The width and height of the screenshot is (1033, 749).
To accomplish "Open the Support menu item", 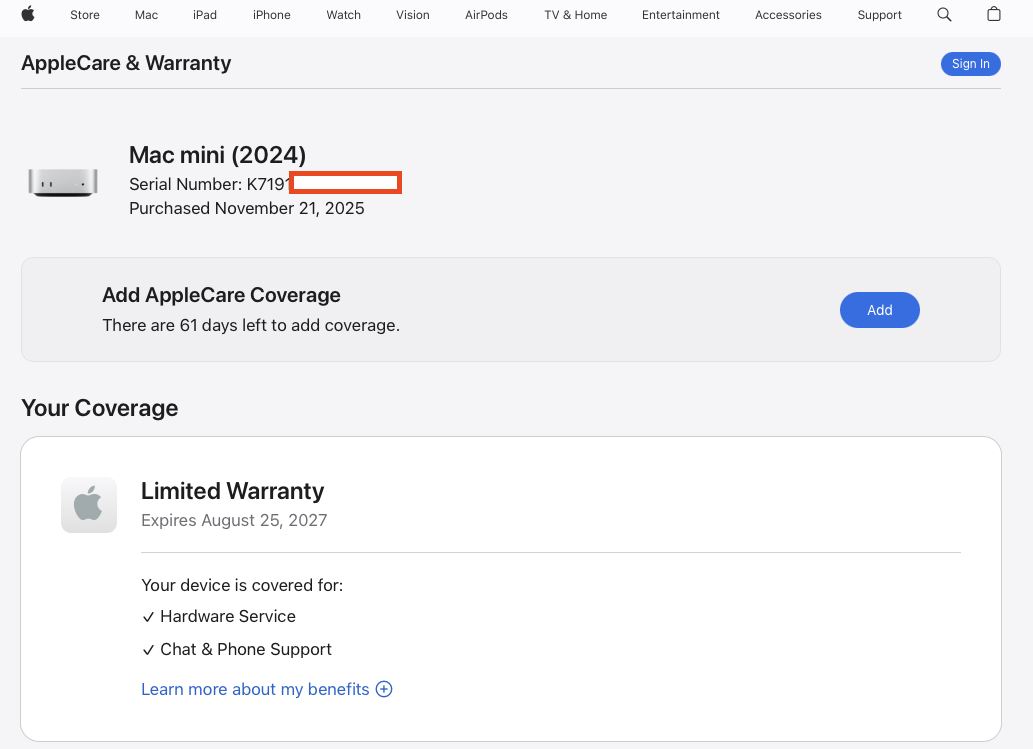I will pos(879,14).
